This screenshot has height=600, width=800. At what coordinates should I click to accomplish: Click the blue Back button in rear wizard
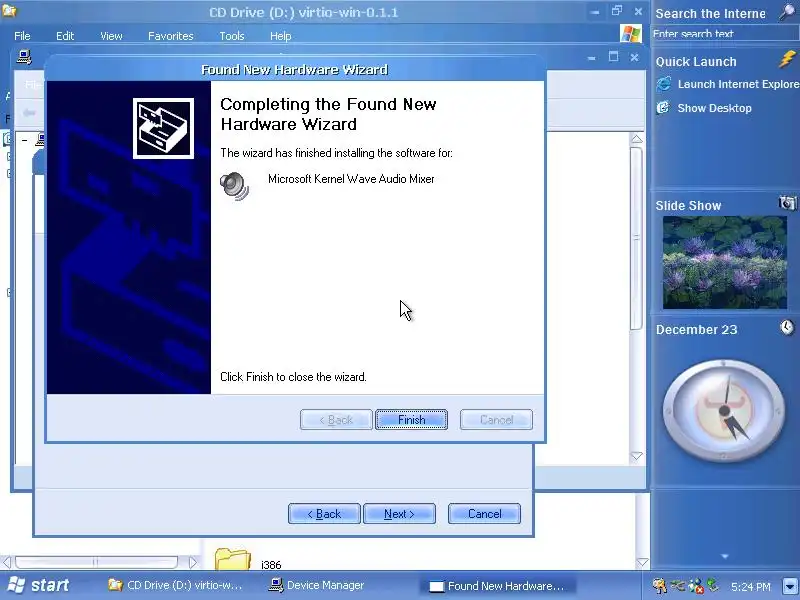pyautogui.click(x=324, y=513)
